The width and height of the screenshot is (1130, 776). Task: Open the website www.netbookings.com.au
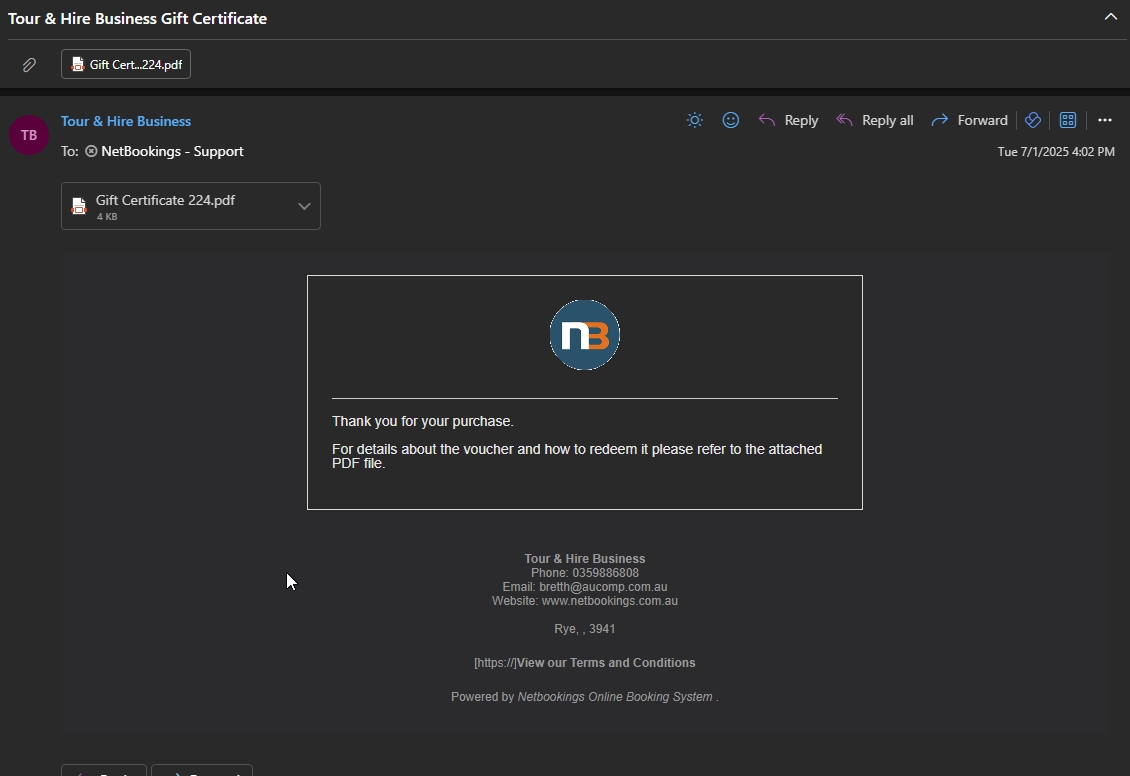610,601
